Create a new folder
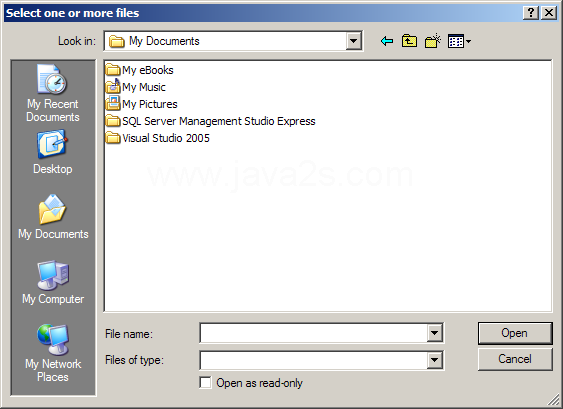Viewport: 563px width, 409px height. 433,41
